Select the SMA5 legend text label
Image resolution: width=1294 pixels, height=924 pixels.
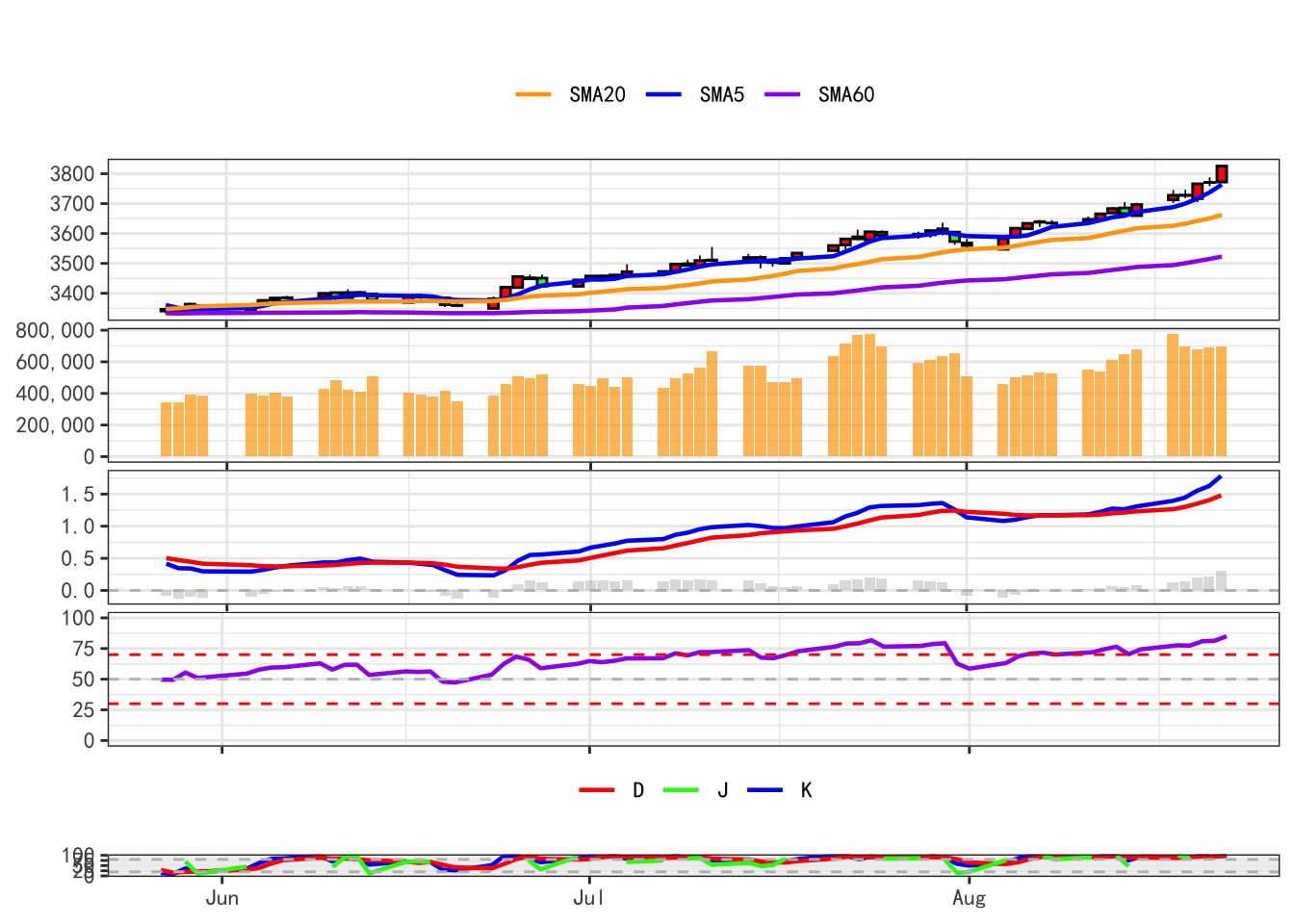tap(721, 94)
